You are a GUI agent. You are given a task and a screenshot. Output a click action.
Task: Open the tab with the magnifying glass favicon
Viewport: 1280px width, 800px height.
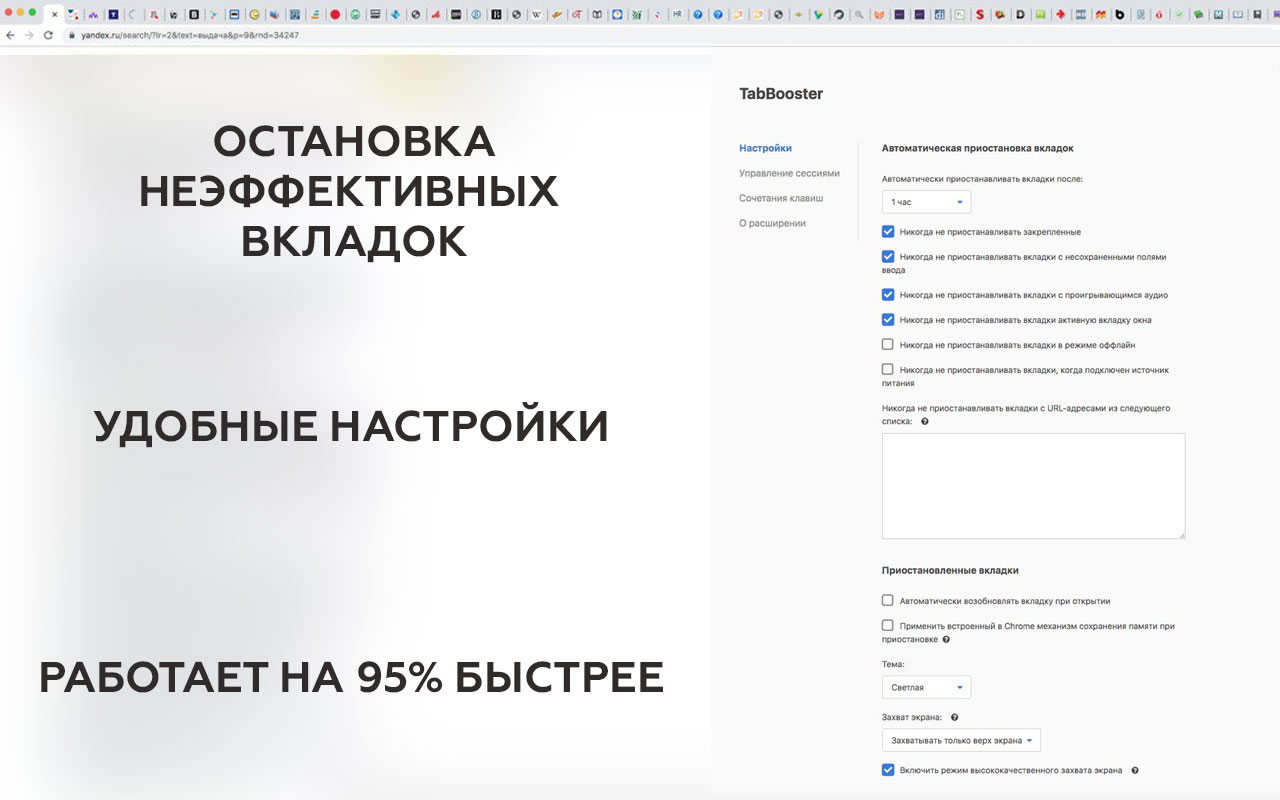tap(859, 15)
